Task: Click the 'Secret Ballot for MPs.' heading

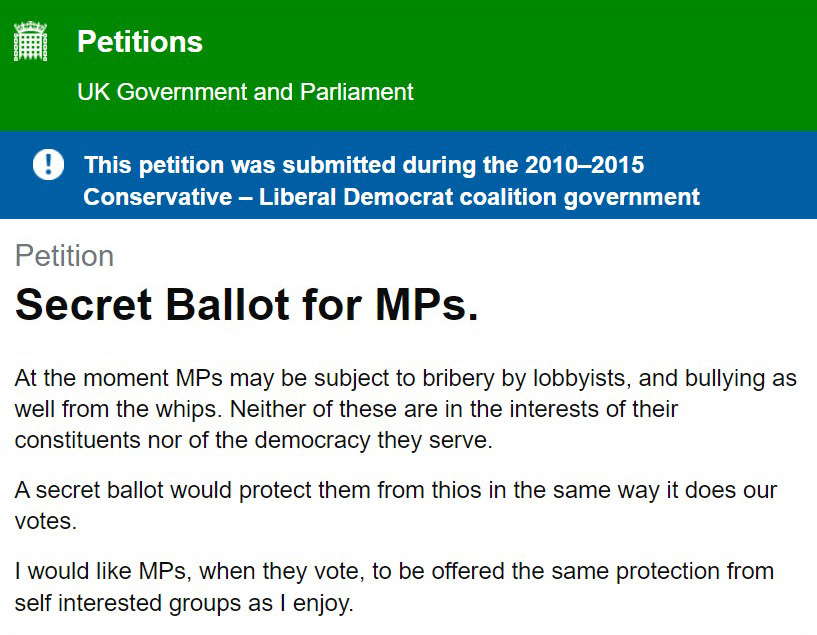Action: [246, 305]
